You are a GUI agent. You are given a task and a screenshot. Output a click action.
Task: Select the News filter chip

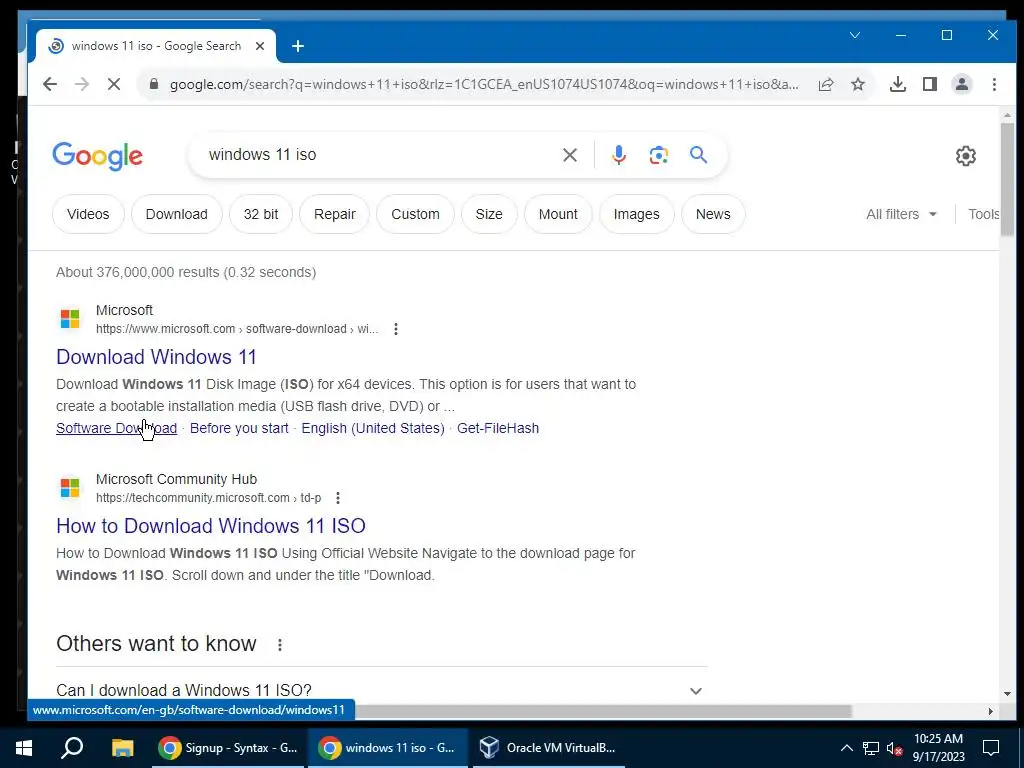(712, 214)
